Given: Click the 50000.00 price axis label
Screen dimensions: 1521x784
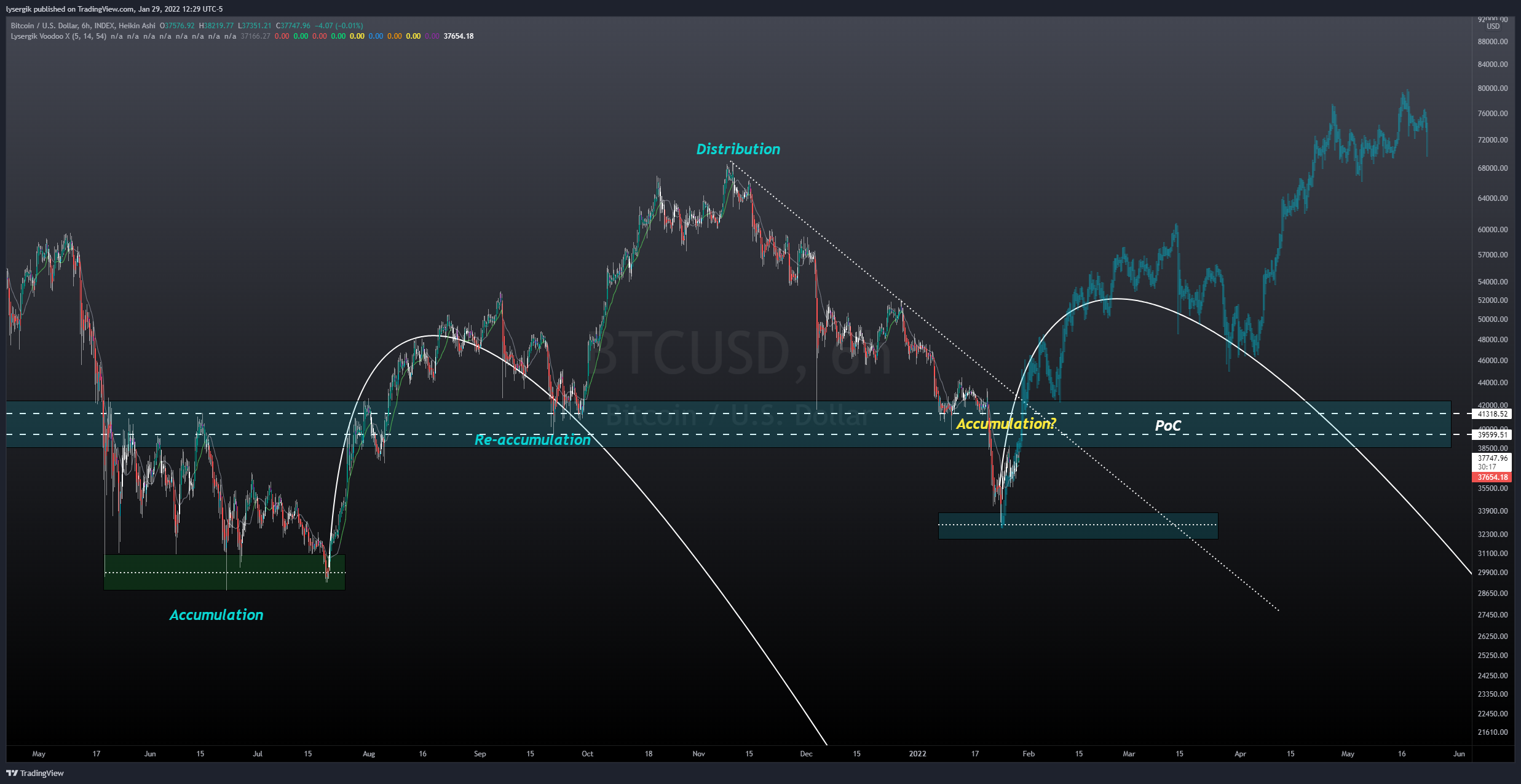Looking at the screenshot, I should point(1493,319).
